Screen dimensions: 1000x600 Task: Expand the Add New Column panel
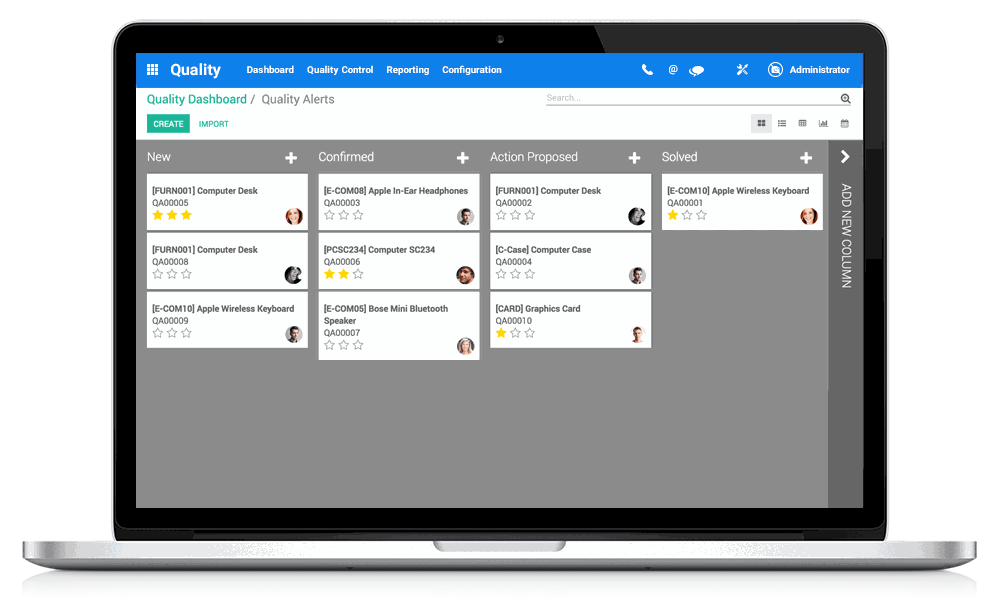point(845,157)
